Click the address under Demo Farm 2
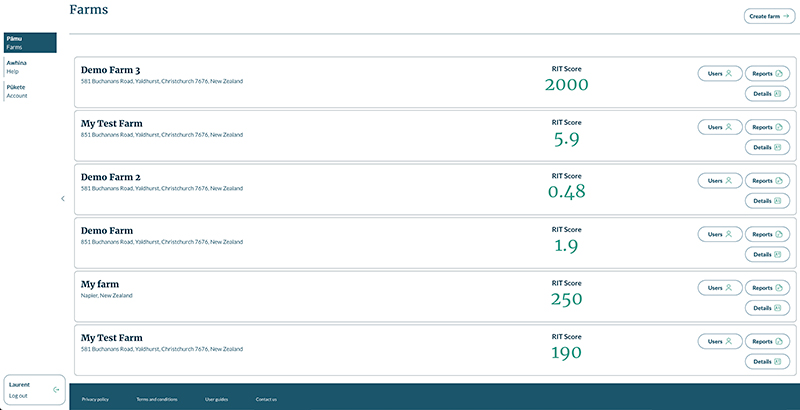This screenshot has height=410, width=800. (162, 188)
